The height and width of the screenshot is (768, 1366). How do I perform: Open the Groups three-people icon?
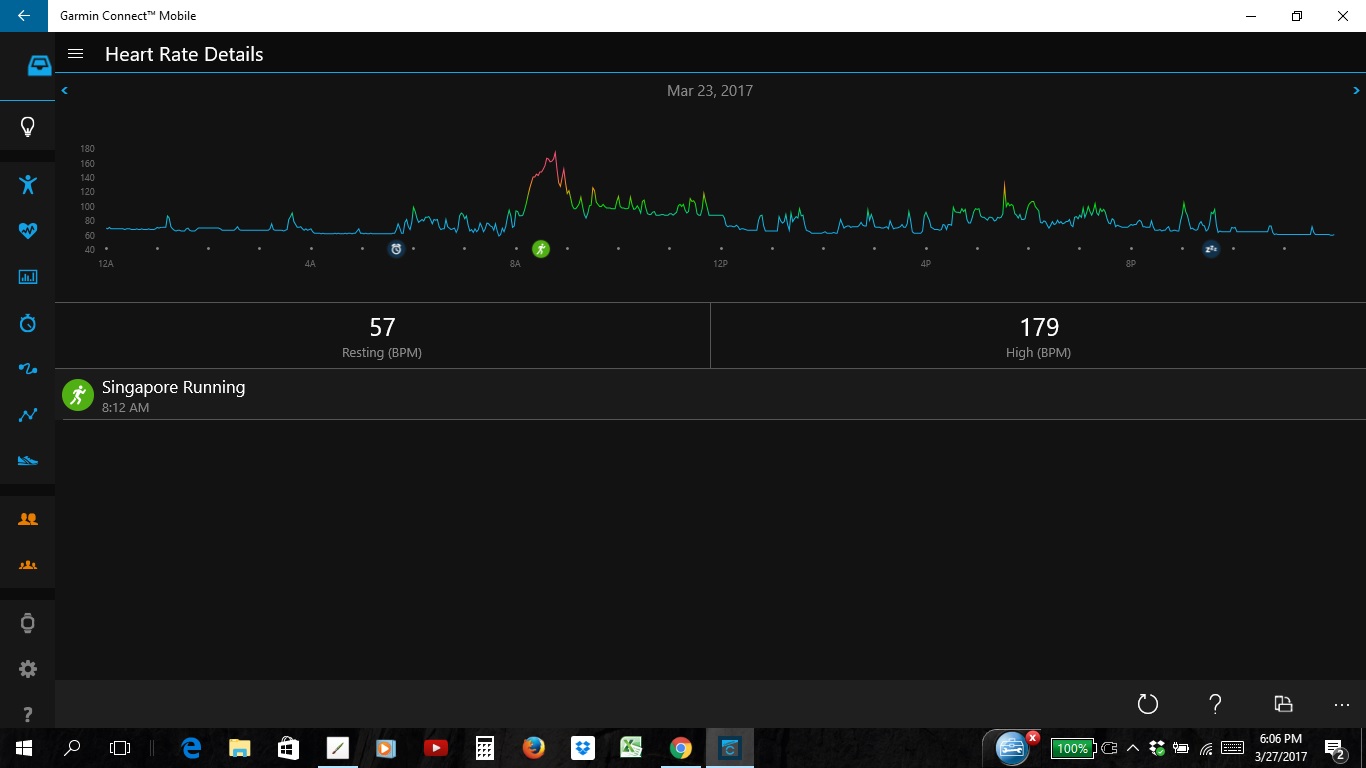28,565
